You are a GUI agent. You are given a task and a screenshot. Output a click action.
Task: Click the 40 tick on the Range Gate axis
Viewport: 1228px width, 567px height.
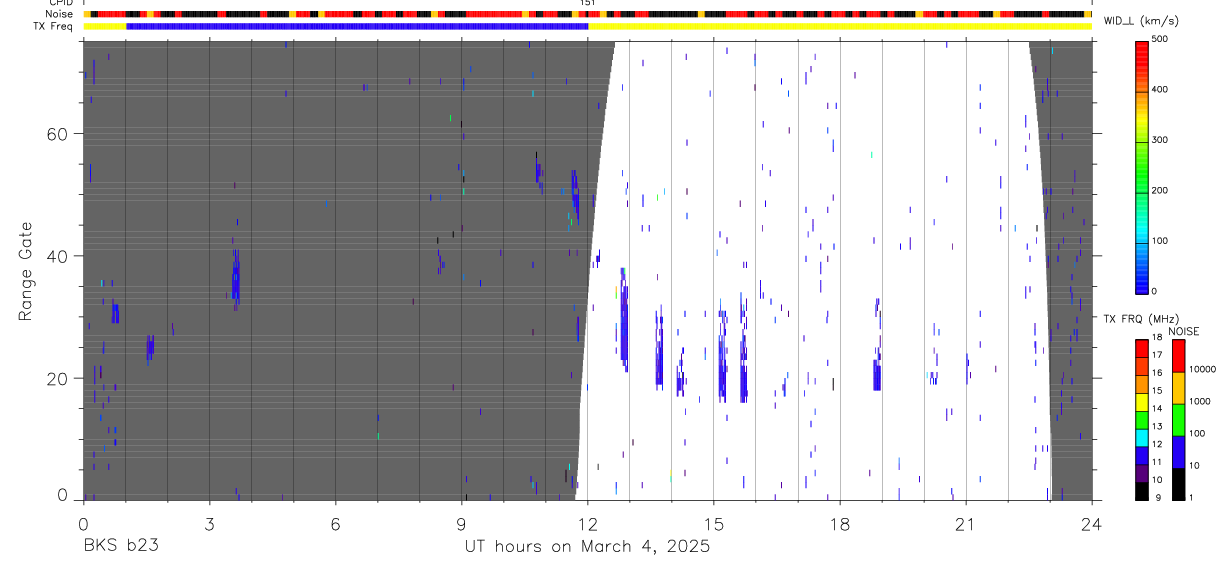(x=59, y=256)
